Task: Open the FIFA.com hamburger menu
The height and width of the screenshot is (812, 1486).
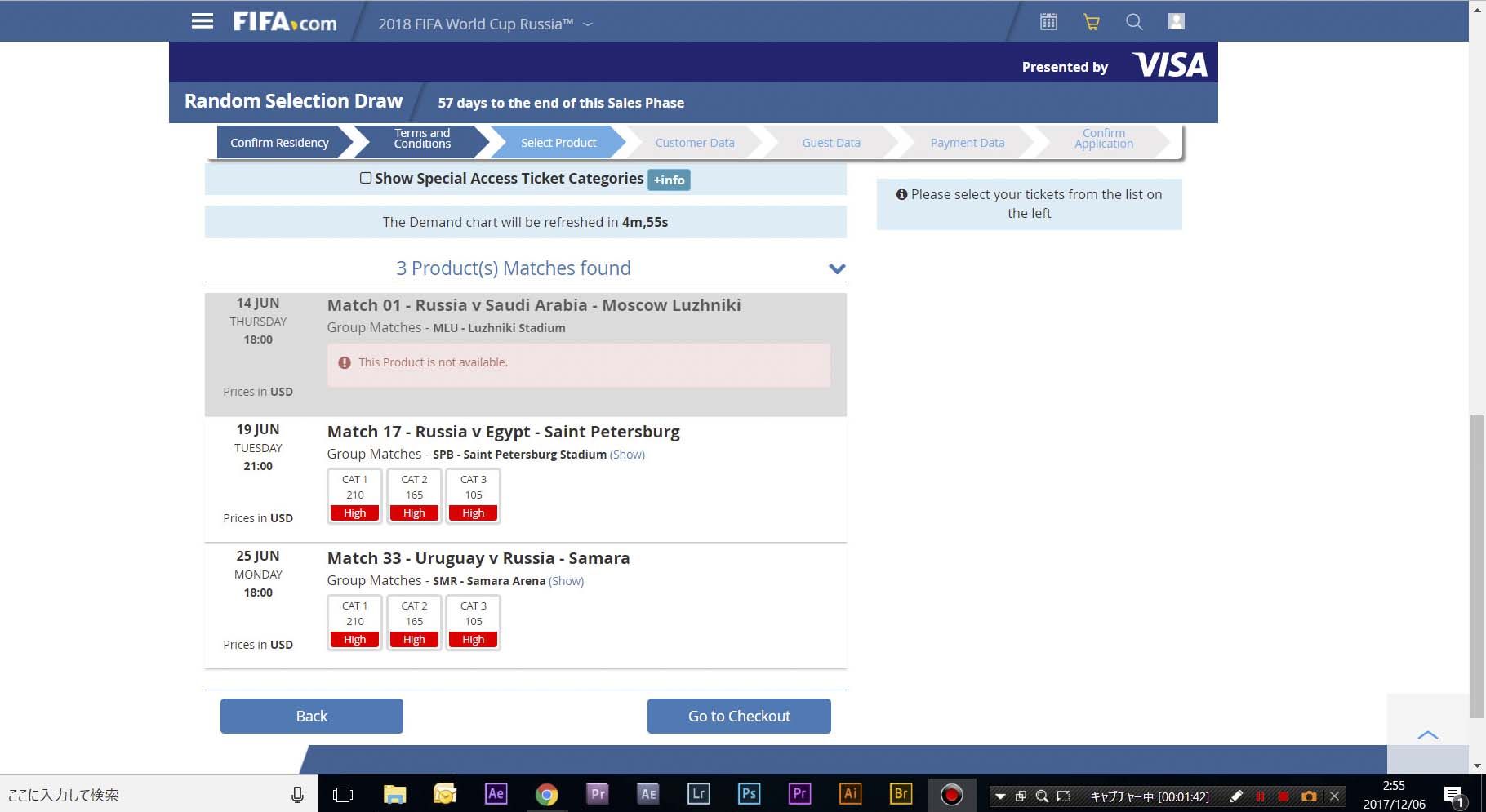Action: [x=202, y=21]
